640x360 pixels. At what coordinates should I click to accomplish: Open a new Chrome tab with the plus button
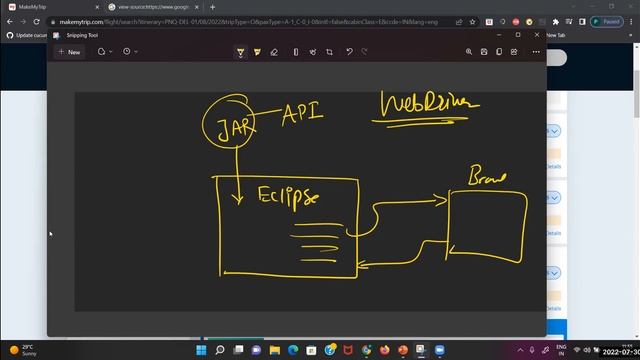pyautogui.click(x=213, y=7)
